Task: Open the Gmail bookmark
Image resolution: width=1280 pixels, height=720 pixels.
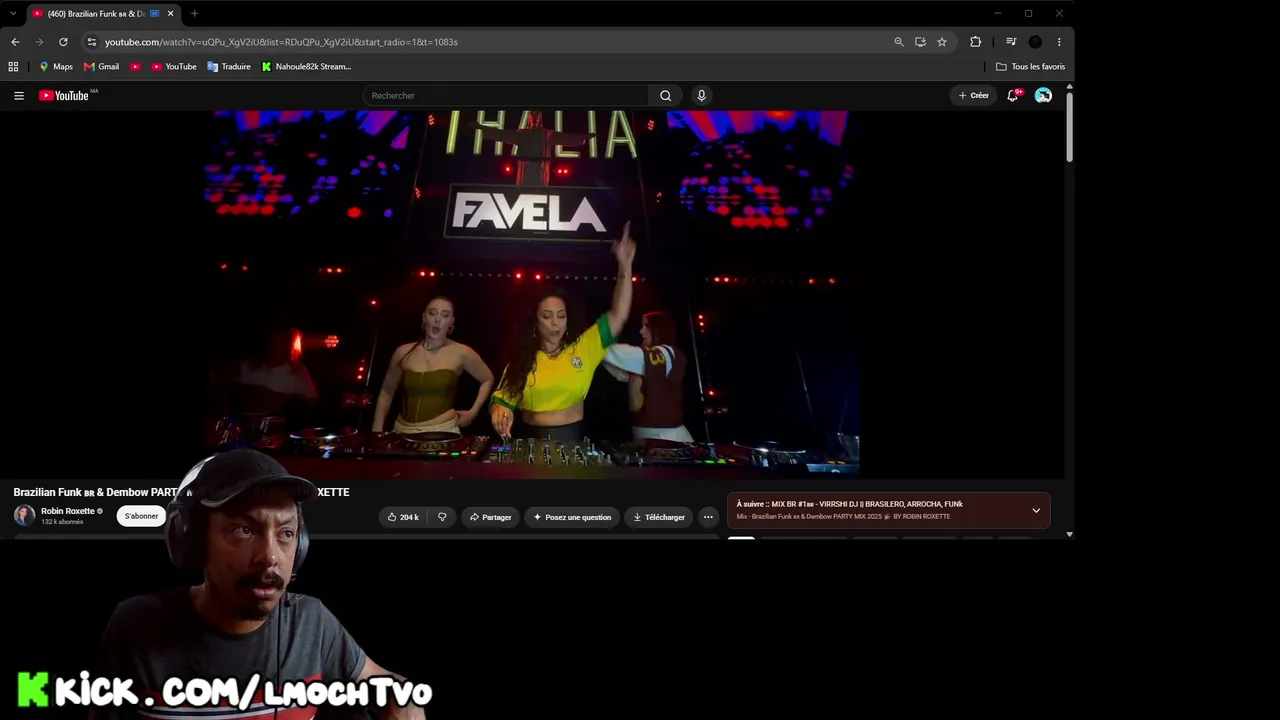Action: 102,67
